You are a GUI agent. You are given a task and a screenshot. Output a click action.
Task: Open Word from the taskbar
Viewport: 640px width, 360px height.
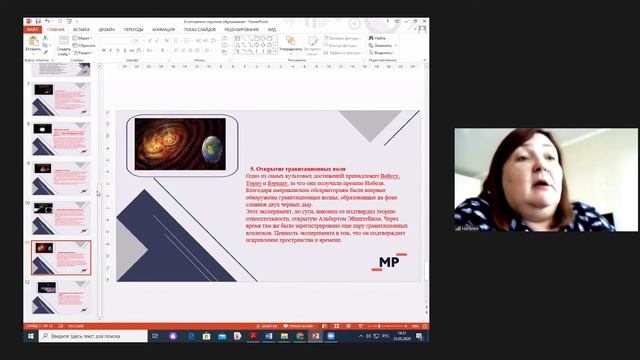269,336
